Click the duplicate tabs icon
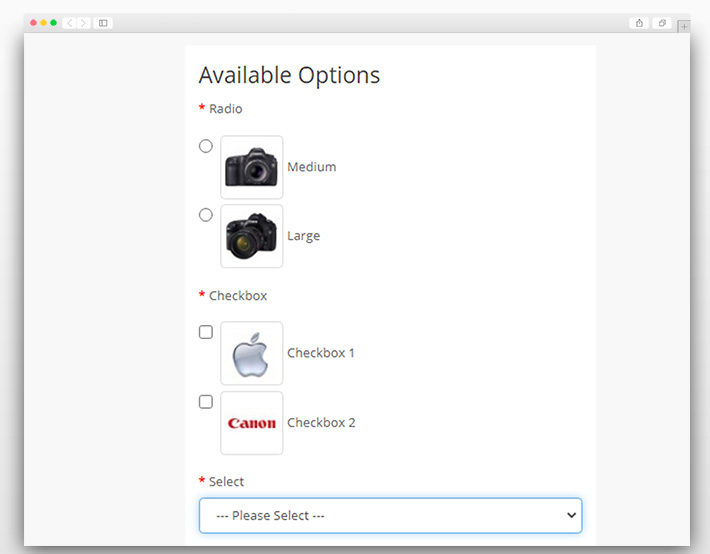This screenshot has width=710, height=554. tap(662, 23)
